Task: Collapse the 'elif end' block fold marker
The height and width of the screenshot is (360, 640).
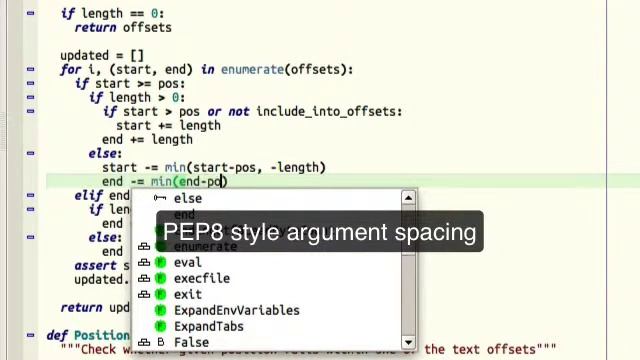Action: [x=30, y=195]
